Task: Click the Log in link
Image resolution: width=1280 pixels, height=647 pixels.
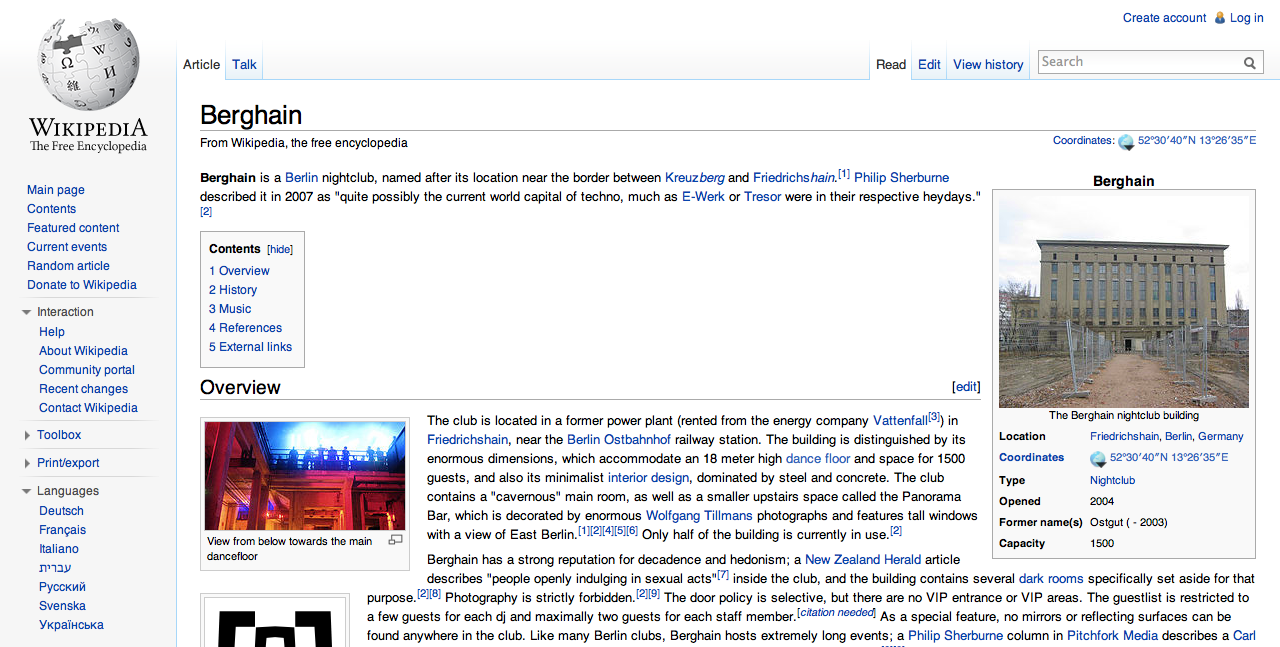Action: [1247, 18]
